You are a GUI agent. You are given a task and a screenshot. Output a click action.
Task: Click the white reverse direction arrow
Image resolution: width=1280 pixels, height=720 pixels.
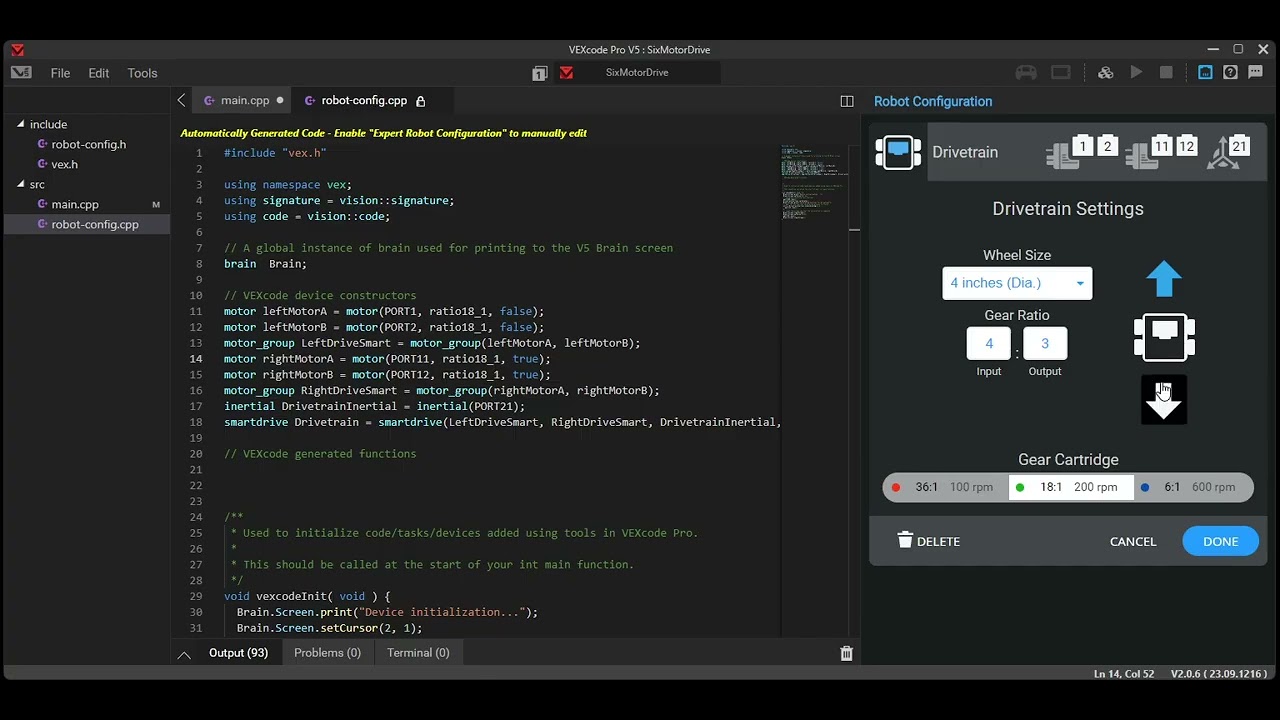click(1164, 400)
